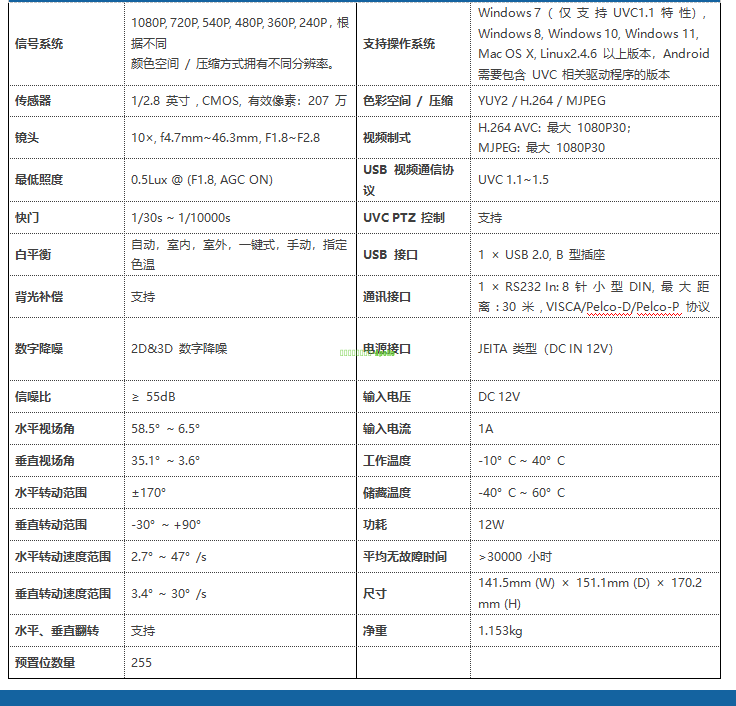
Task: Click the 净重 value 1.153kg
Action: pos(500,631)
